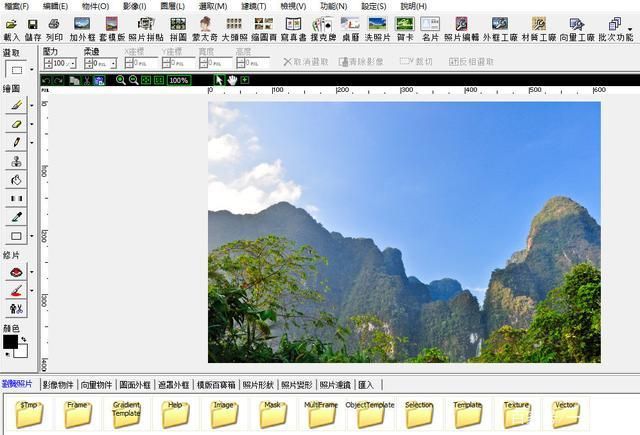Screen dimensions: 640x435
Task: Switch to the 模版百寶箱 tab
Action: [216, 384]
